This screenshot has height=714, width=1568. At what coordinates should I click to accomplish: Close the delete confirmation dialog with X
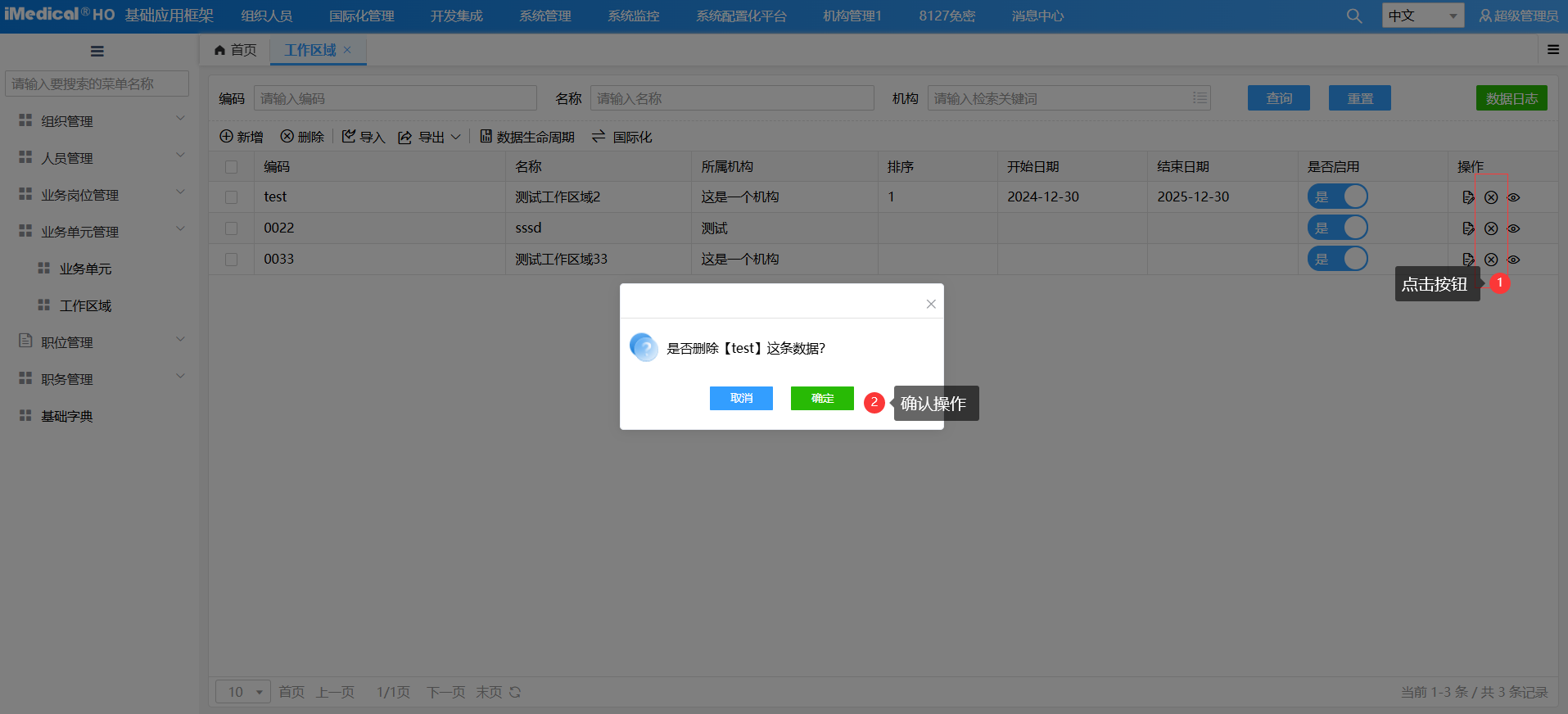point(931,304)
